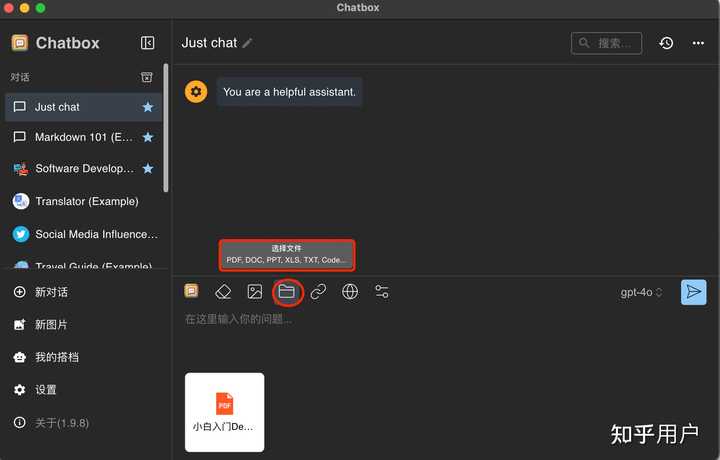Toggle web browsing with the globe icon

(350, 292)
